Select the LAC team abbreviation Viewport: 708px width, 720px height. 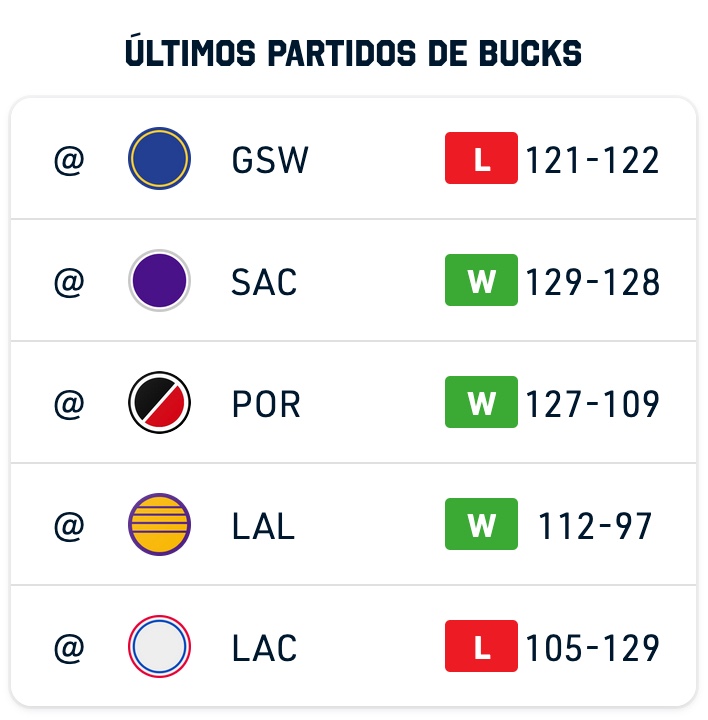(x=264, y=648)
